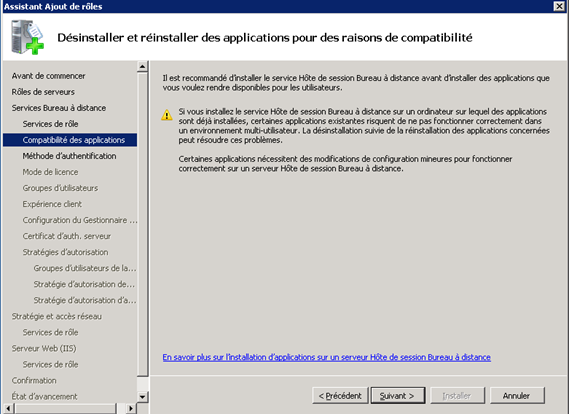This screenshot has width=569, height=414.
Task: Go back with the Précédent button
Action: [x=340, y=395]
